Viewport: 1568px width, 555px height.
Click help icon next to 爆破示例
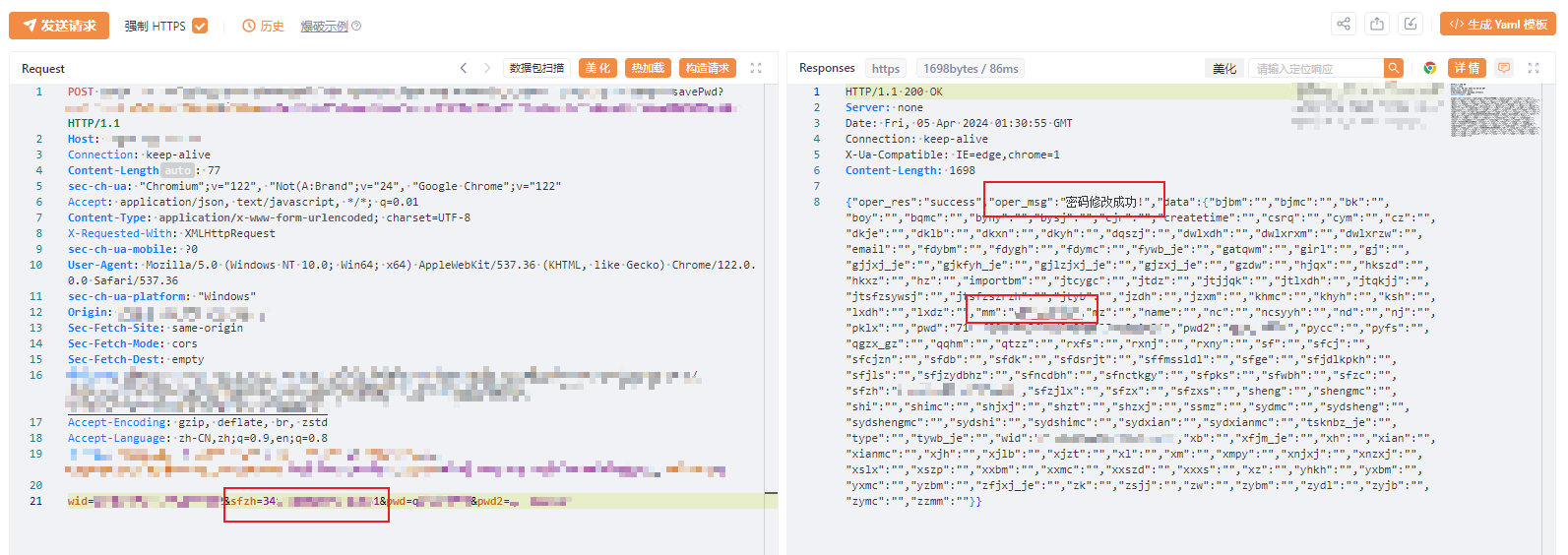[356, 27]
